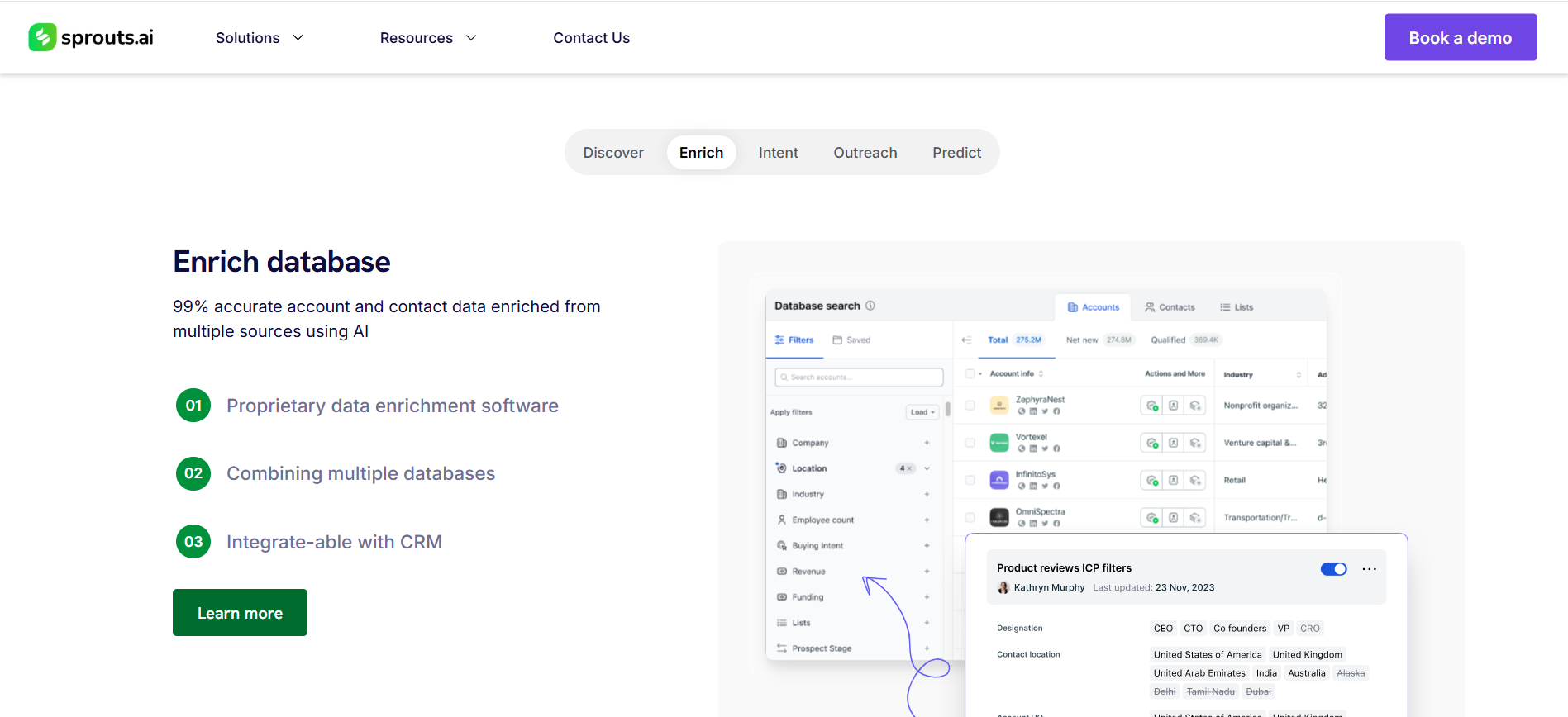Click the green 03 step badge
The image size is (1568, 717).
[193, 542]
